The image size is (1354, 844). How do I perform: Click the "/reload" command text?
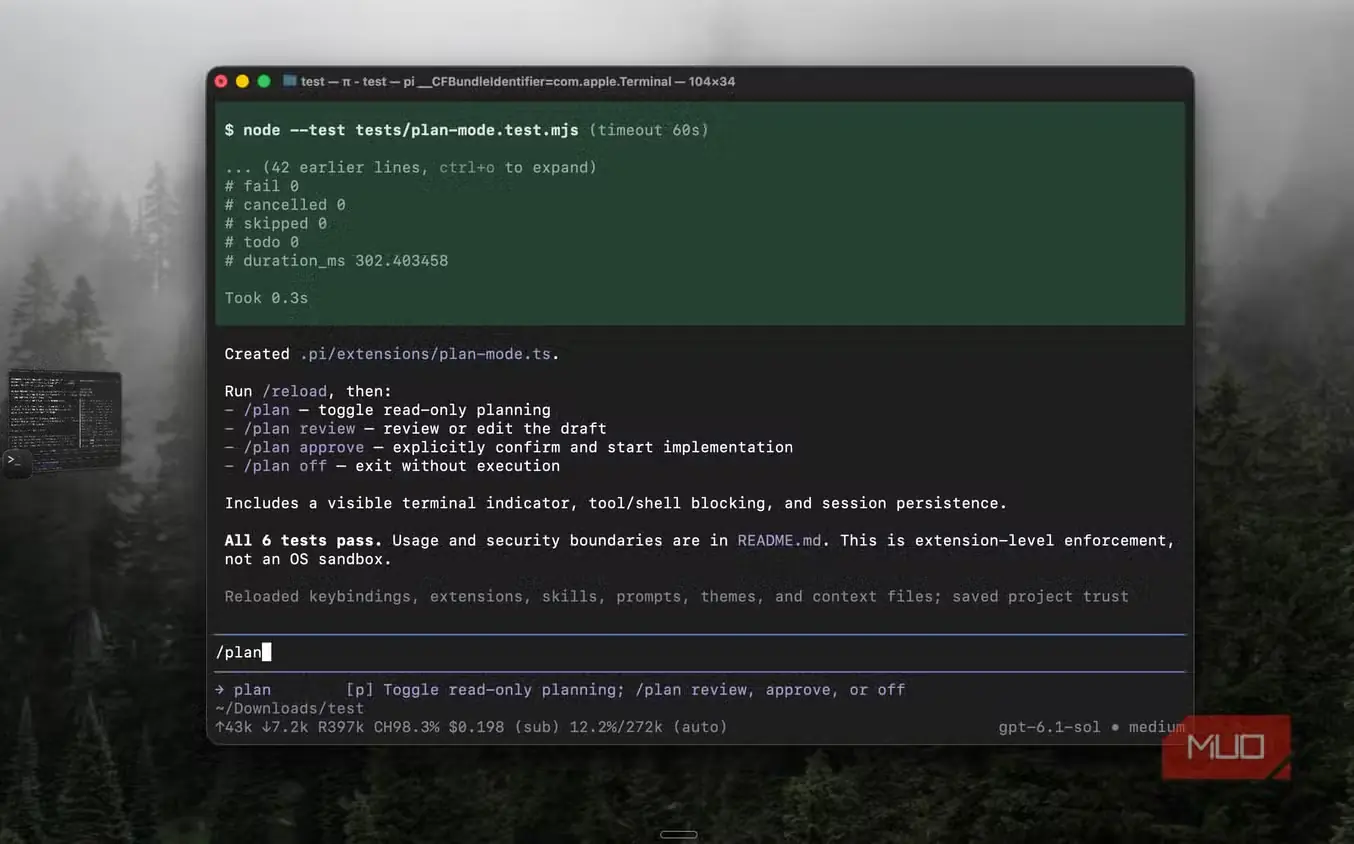click(294, 391)
